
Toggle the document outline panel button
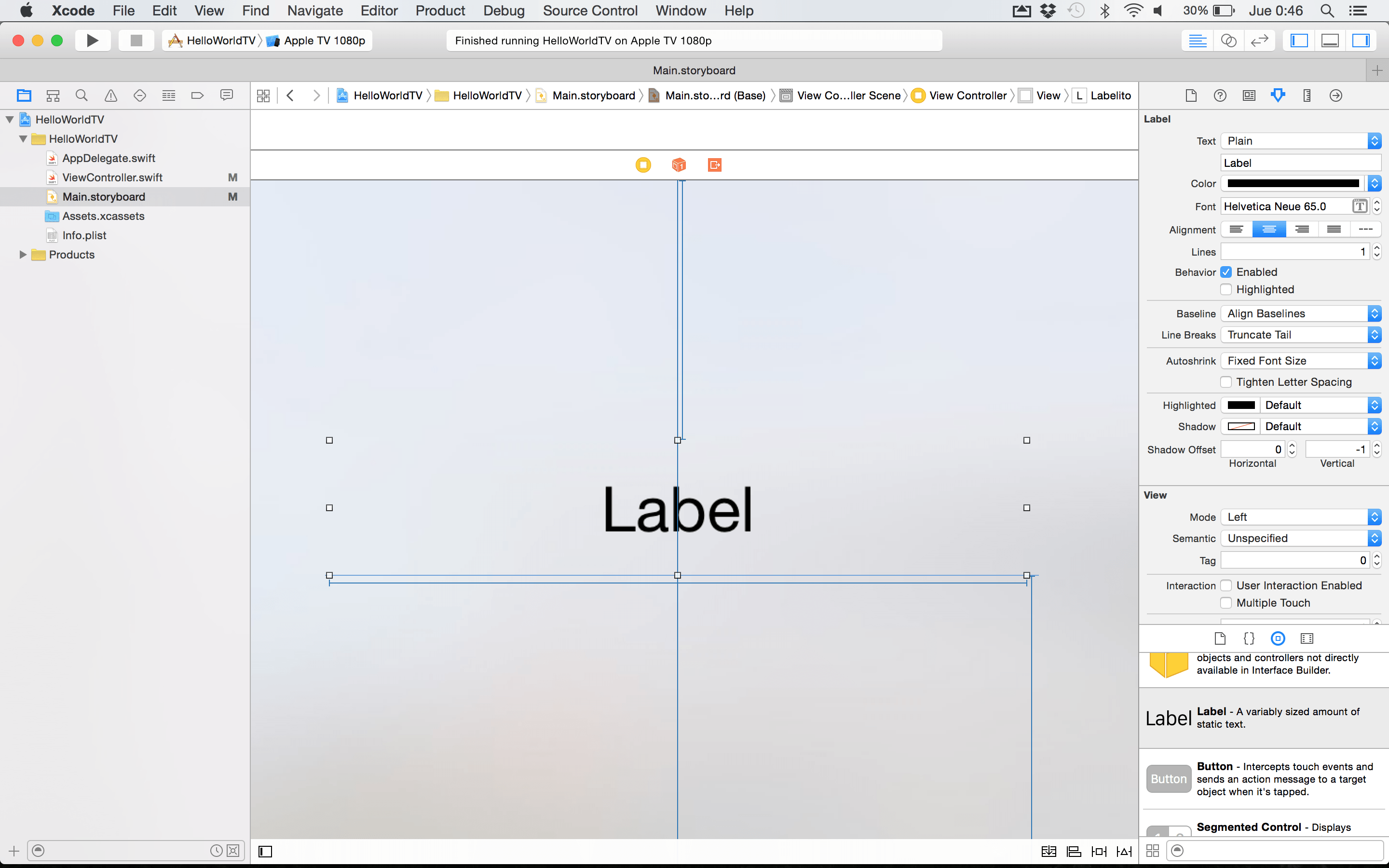click(x=265, y=851)
